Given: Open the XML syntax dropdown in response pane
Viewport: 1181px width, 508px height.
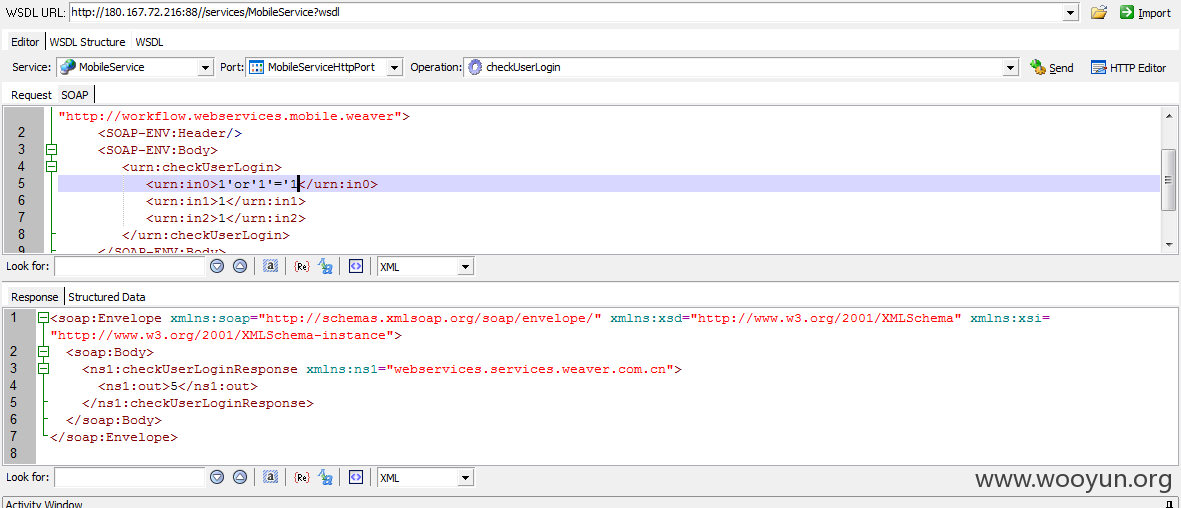Looking at the screenshot, I should tap(465, 477).
